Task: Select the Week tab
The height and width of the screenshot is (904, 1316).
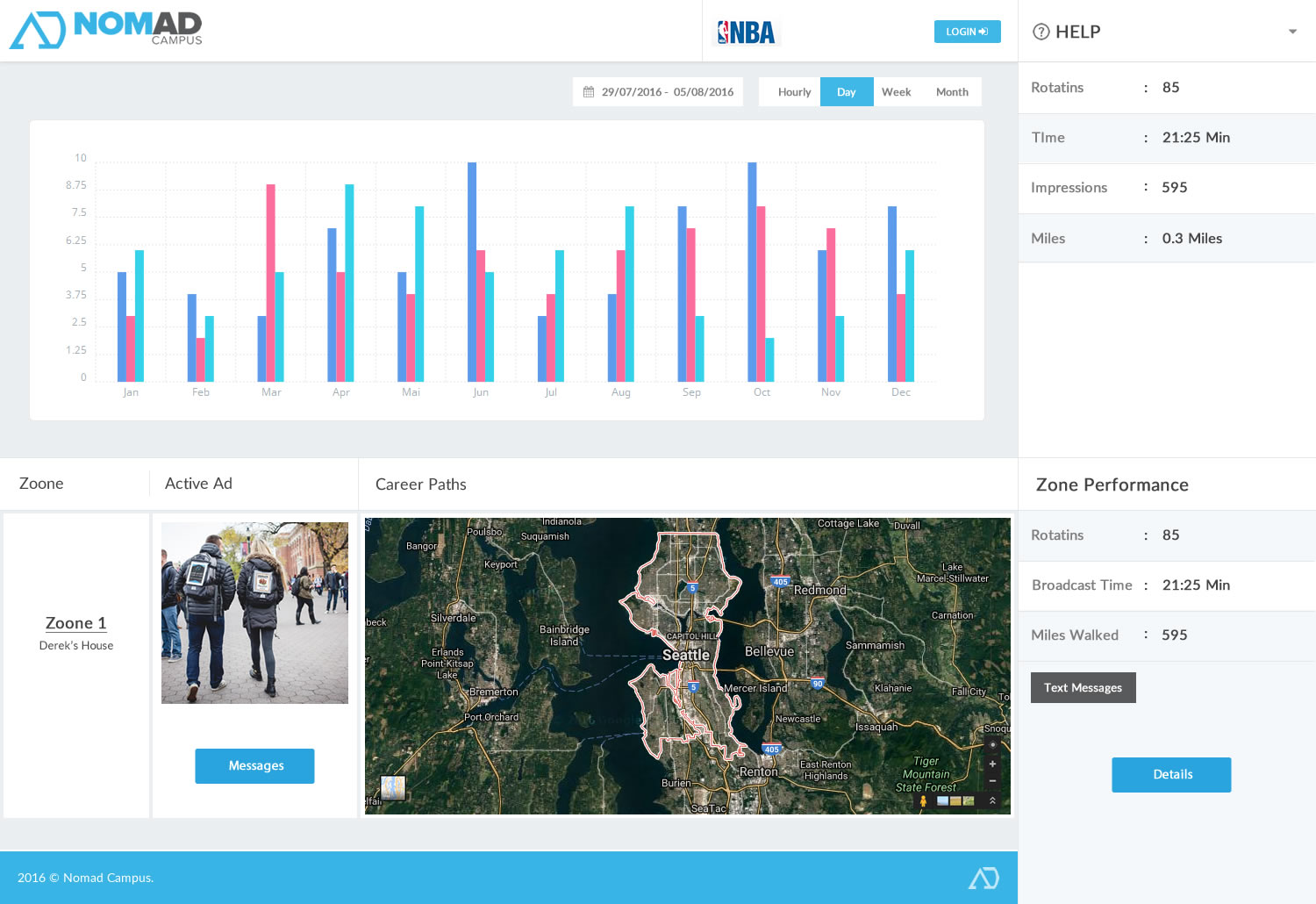Action: point(896,92)
